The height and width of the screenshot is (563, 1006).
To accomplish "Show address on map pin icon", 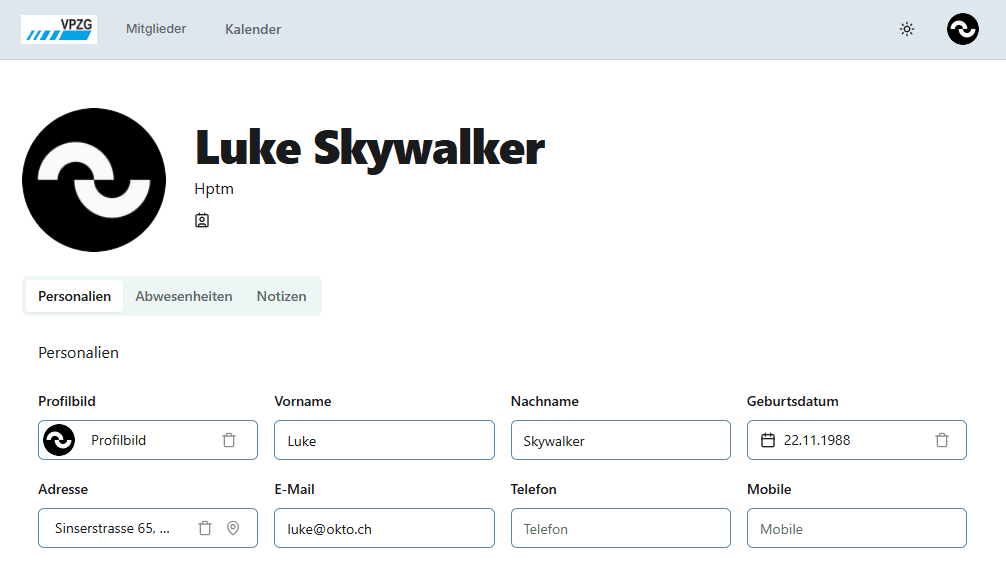I will point(233,528).
